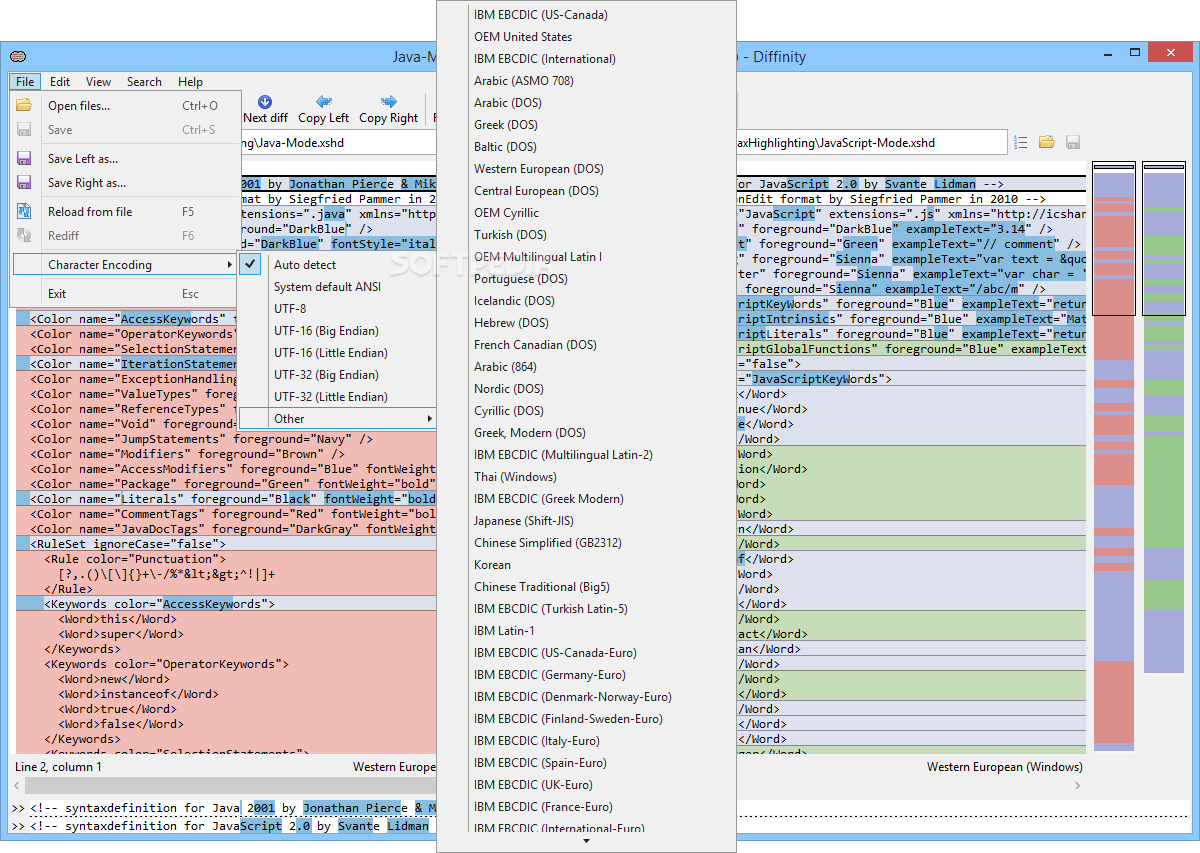
Task: Click the Diffinity app icon in title bar
Action: click(18, 56)
